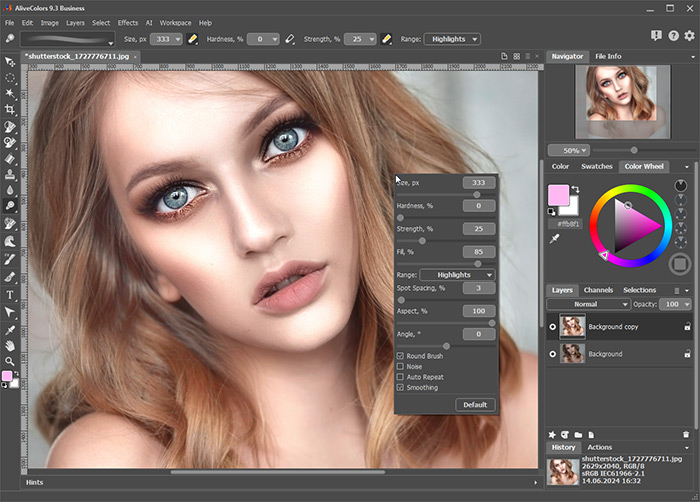
Task: Click the Fill % value field
Action: 479,252
